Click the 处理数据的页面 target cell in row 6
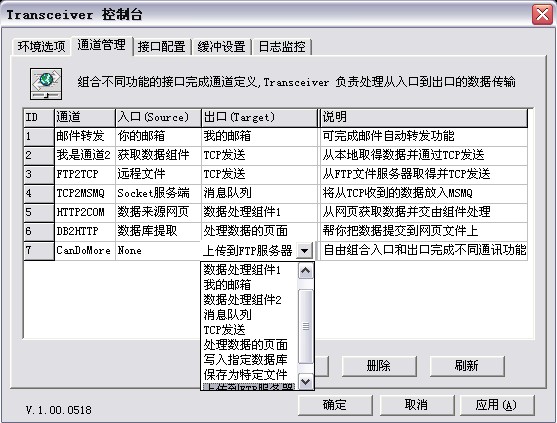557x423 pixels. (259, 232)
